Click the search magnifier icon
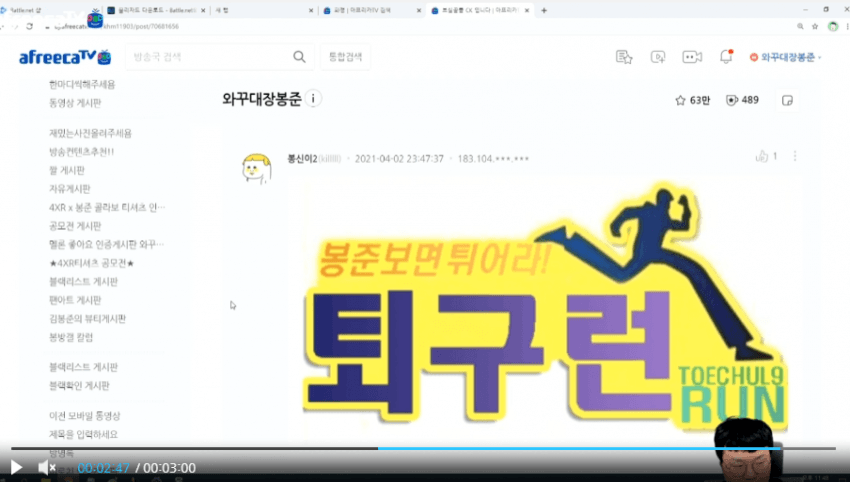This screenshot has width=850, height=482. [x=299, y=57]
